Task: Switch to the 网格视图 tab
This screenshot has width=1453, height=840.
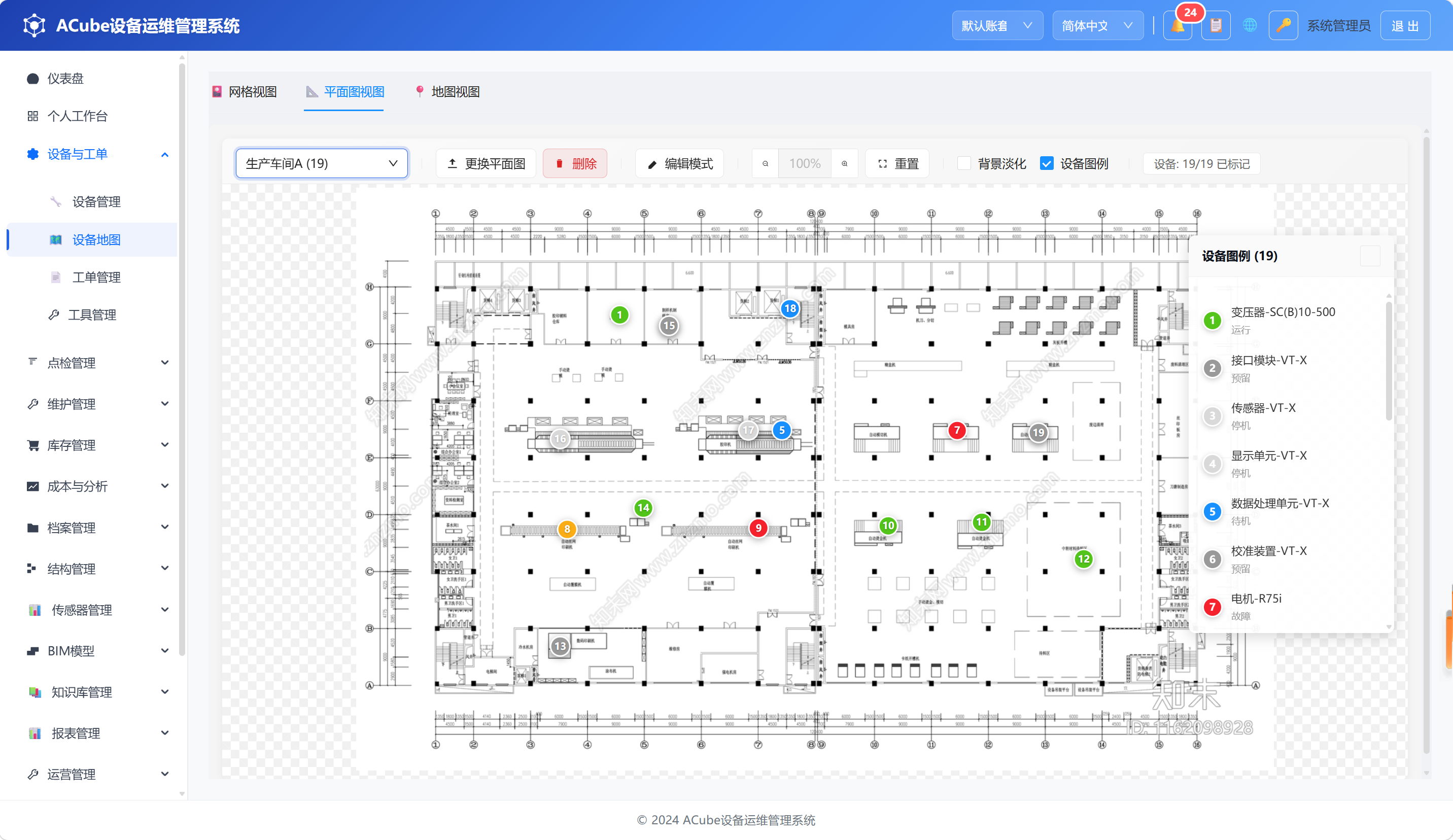Action: tap(245, 92)
